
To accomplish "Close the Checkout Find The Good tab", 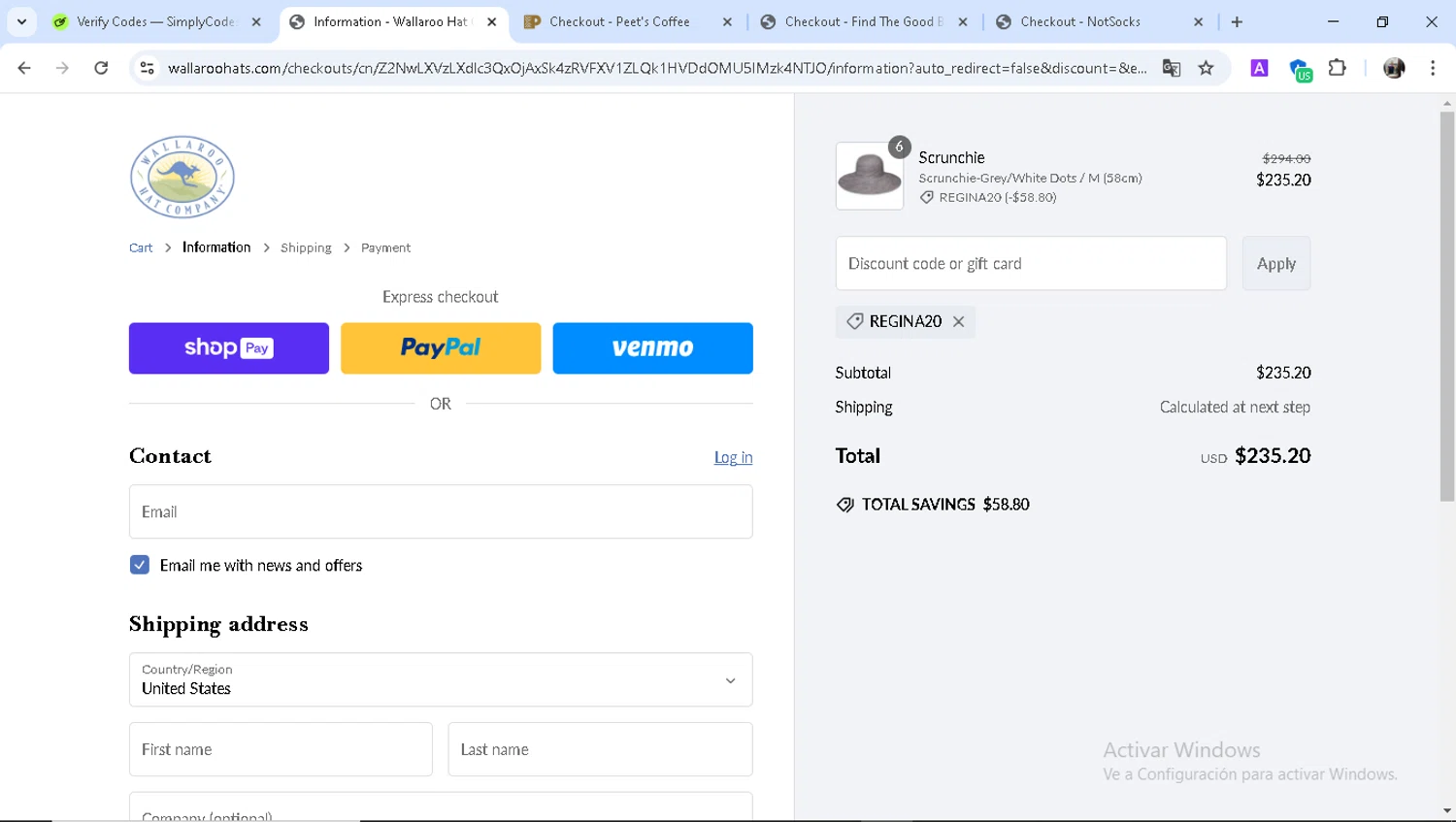I will pyautogui.click(x=963, y=21).
